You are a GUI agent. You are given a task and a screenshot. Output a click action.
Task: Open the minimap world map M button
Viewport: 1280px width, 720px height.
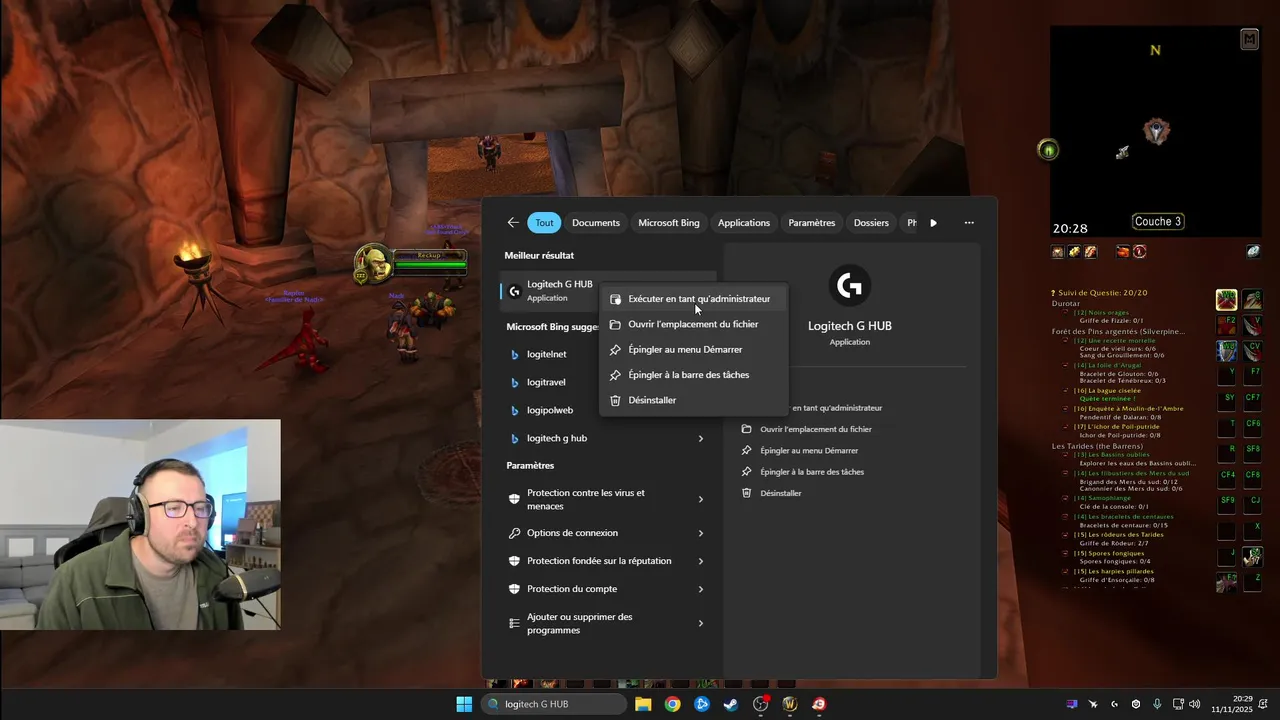(x=1249, y=40)
